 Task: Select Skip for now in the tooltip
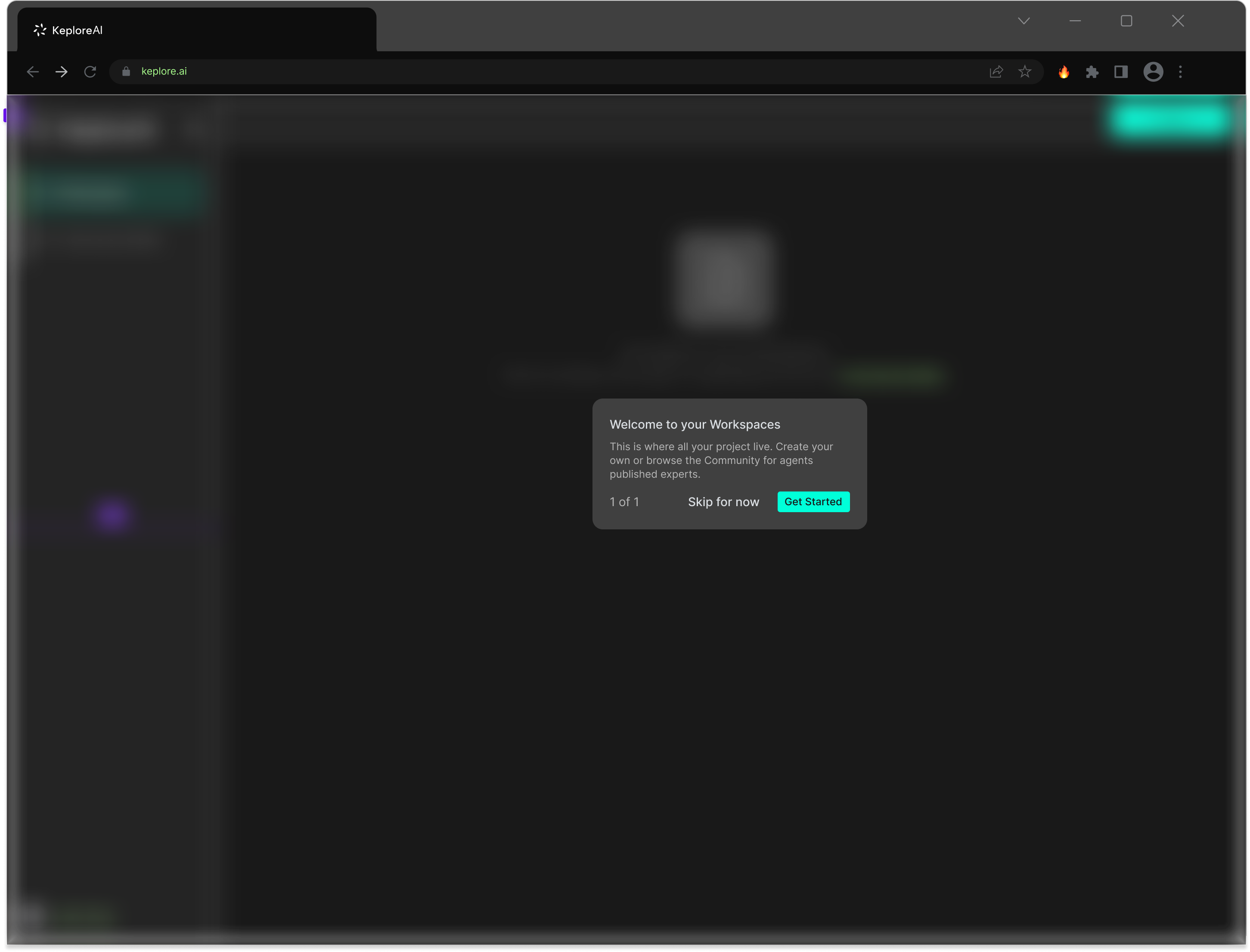(723, 501)
